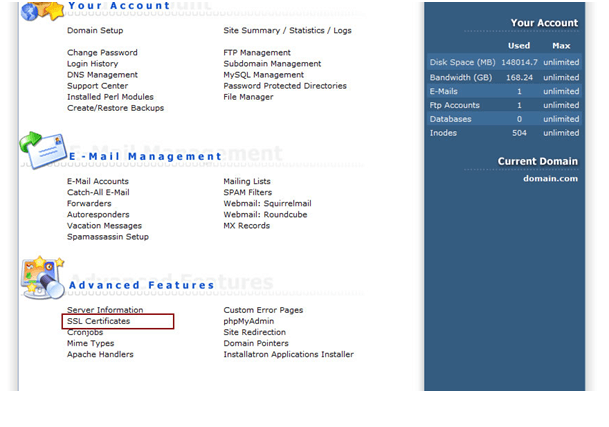Image resolution: width=609 pixels, height=427 pixels.
Task: Open Site Redirection
Action: [x=255, y=332]
